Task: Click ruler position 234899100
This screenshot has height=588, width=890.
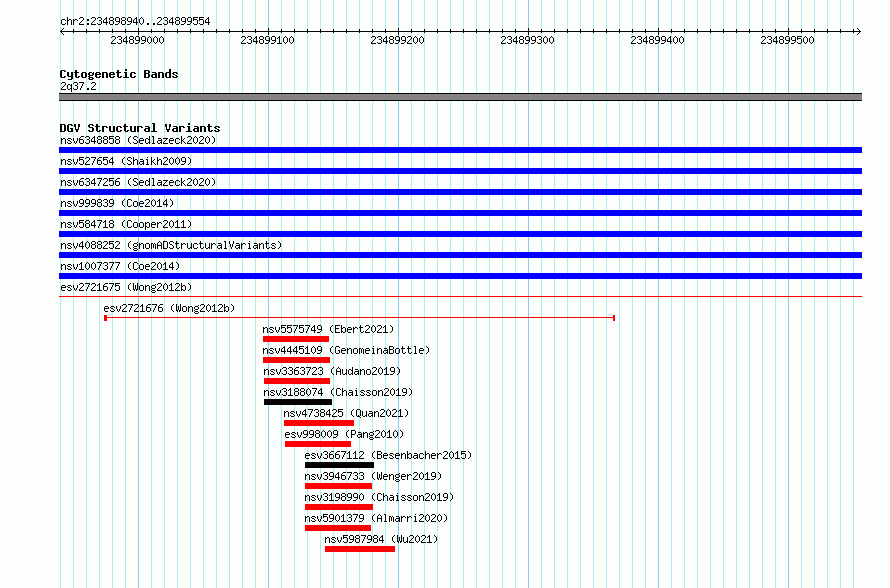Action: (x=267, y=40)
